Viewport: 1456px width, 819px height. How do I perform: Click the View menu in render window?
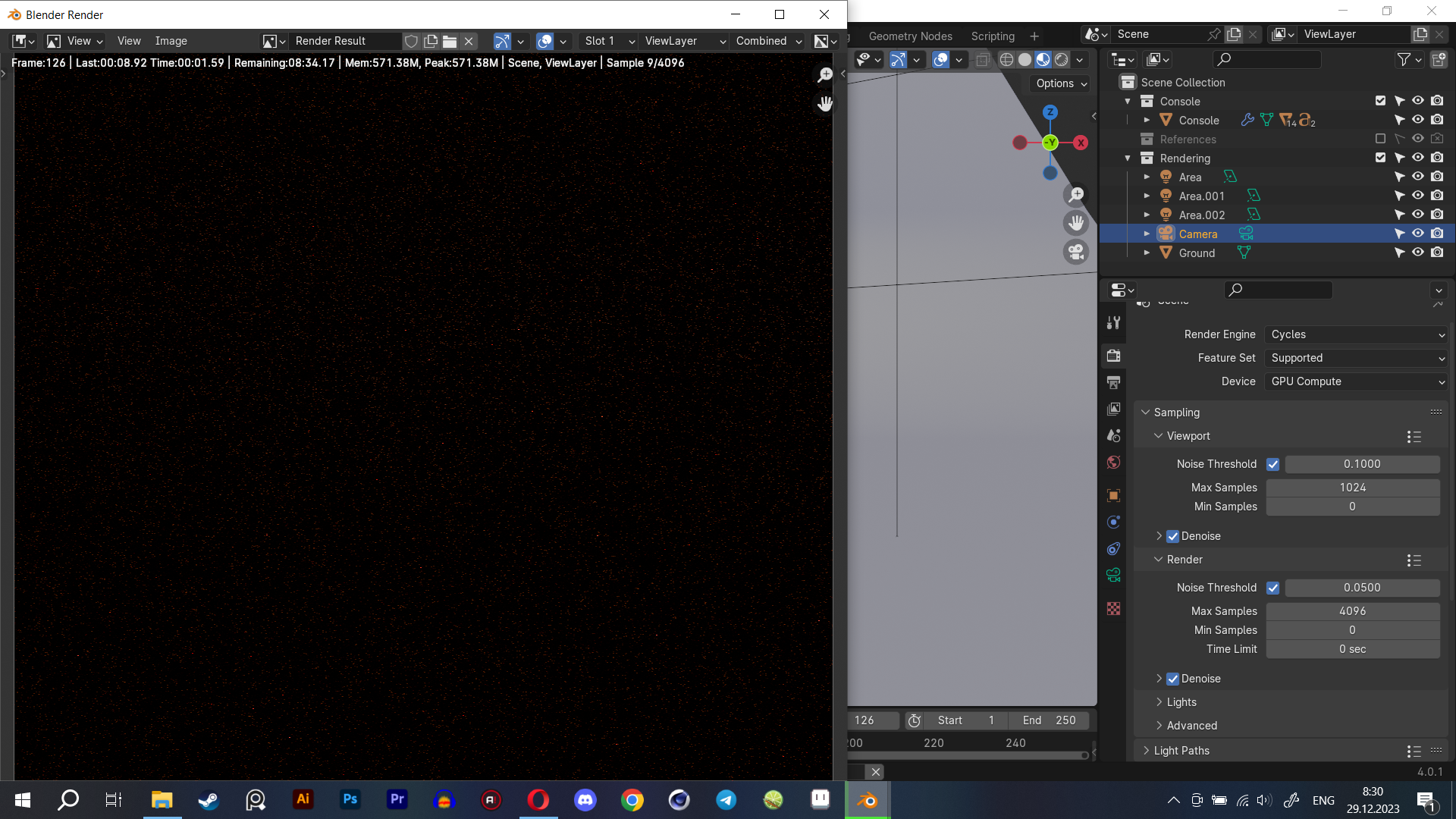click(x=128, y=40)
